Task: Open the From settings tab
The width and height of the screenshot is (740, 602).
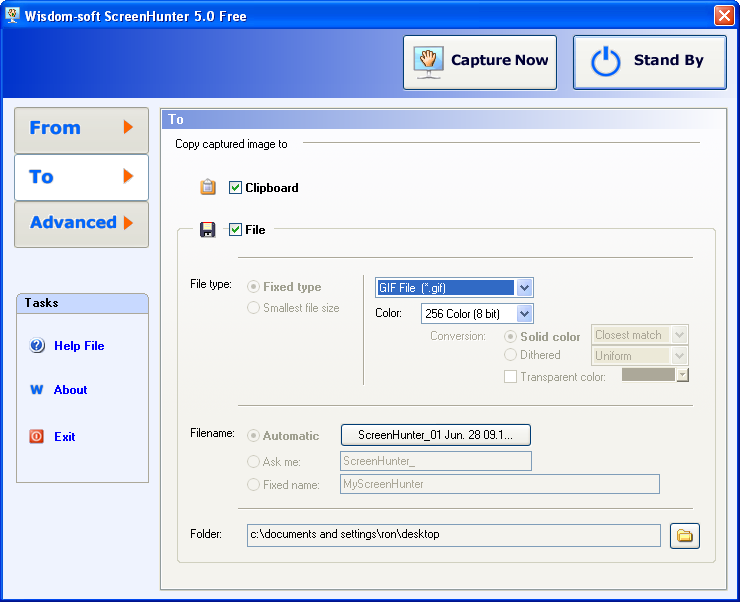Action: (x=81, y=130)
